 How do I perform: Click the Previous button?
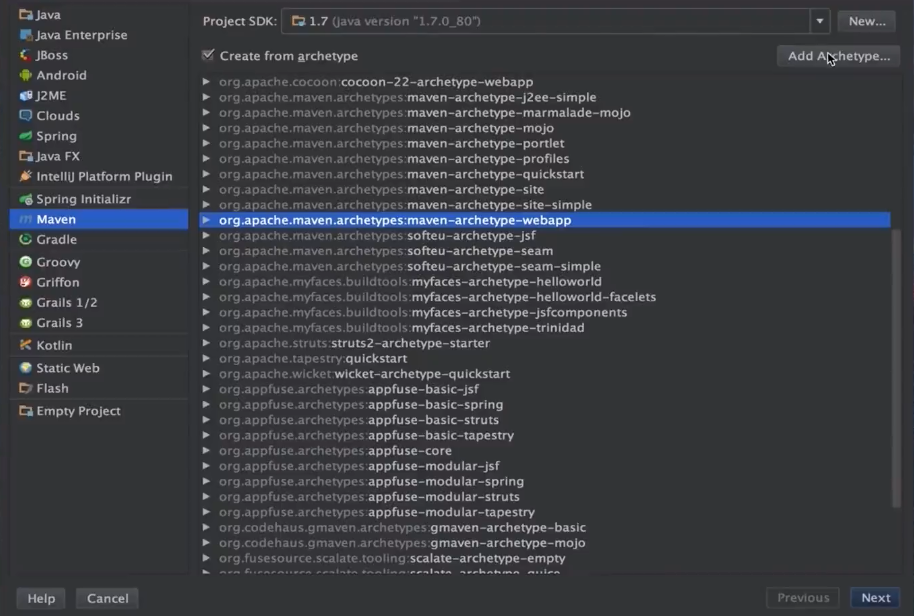(x=803, y=598)
